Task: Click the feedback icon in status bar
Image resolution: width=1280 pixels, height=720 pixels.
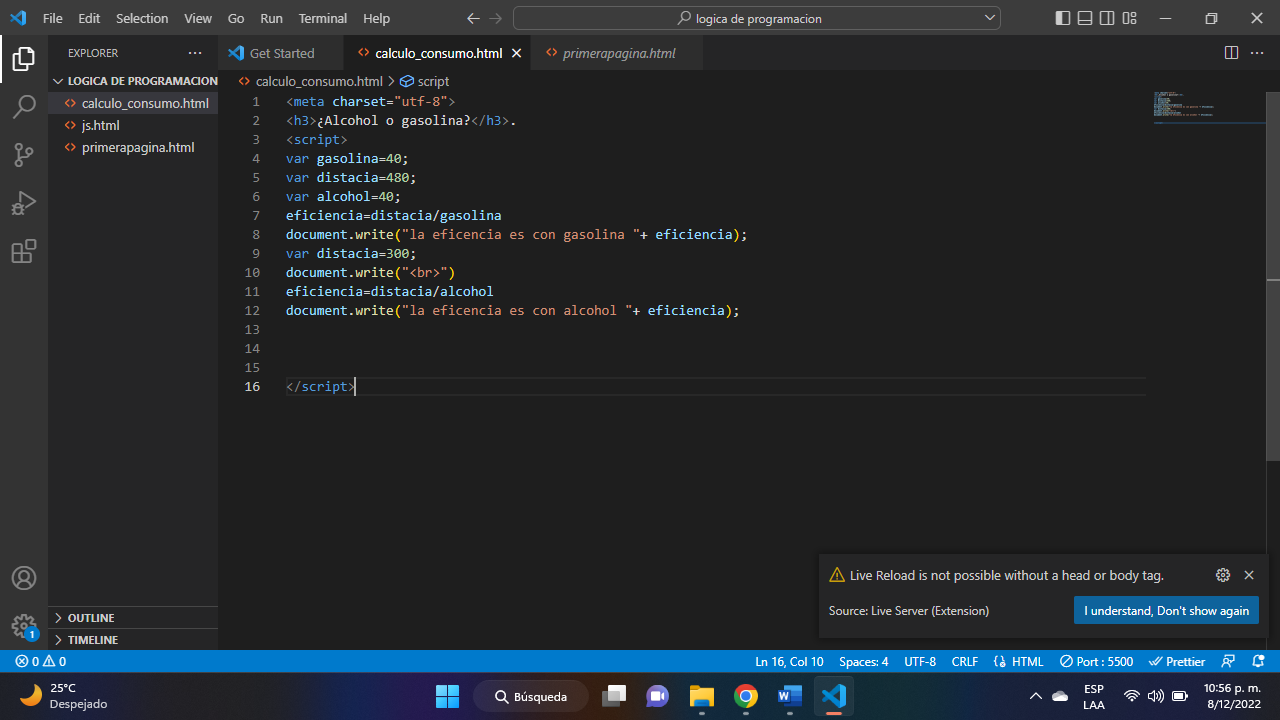Action: (x=1230, y=661)
